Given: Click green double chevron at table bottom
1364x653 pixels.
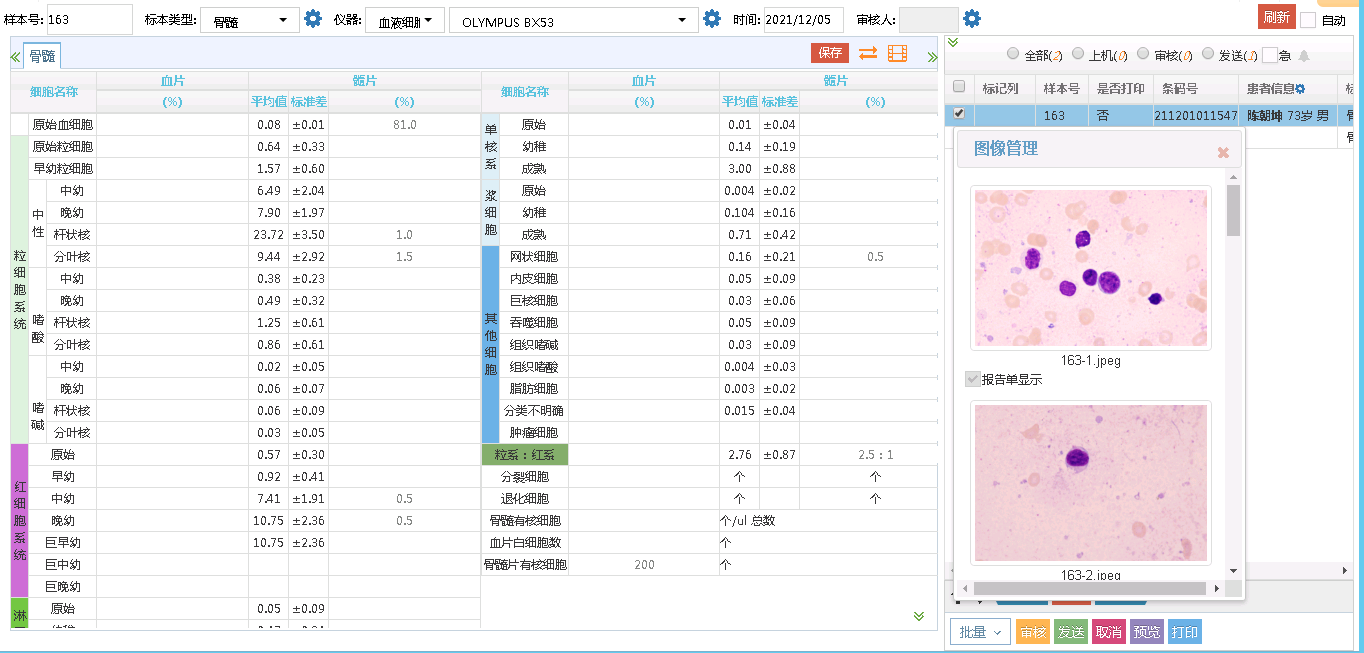Looking at the screenshot, I should [919, 616].
